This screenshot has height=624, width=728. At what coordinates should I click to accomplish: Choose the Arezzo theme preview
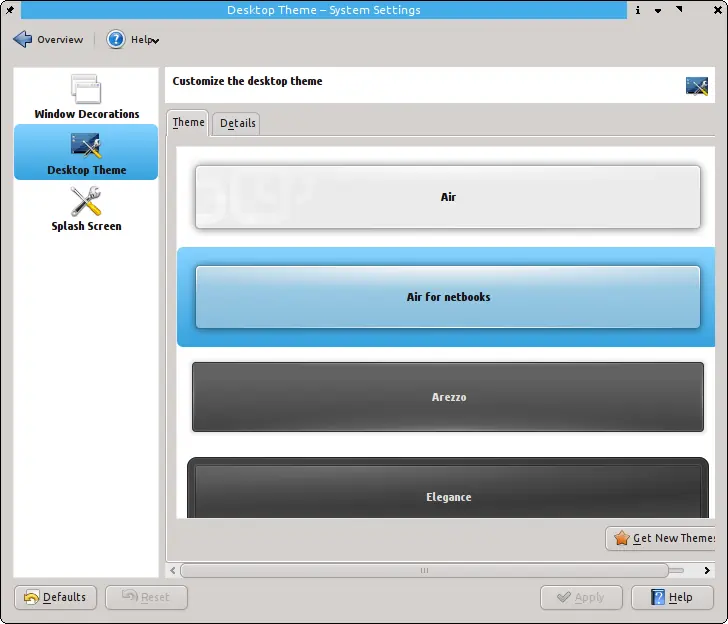click(x=448, y=397)
